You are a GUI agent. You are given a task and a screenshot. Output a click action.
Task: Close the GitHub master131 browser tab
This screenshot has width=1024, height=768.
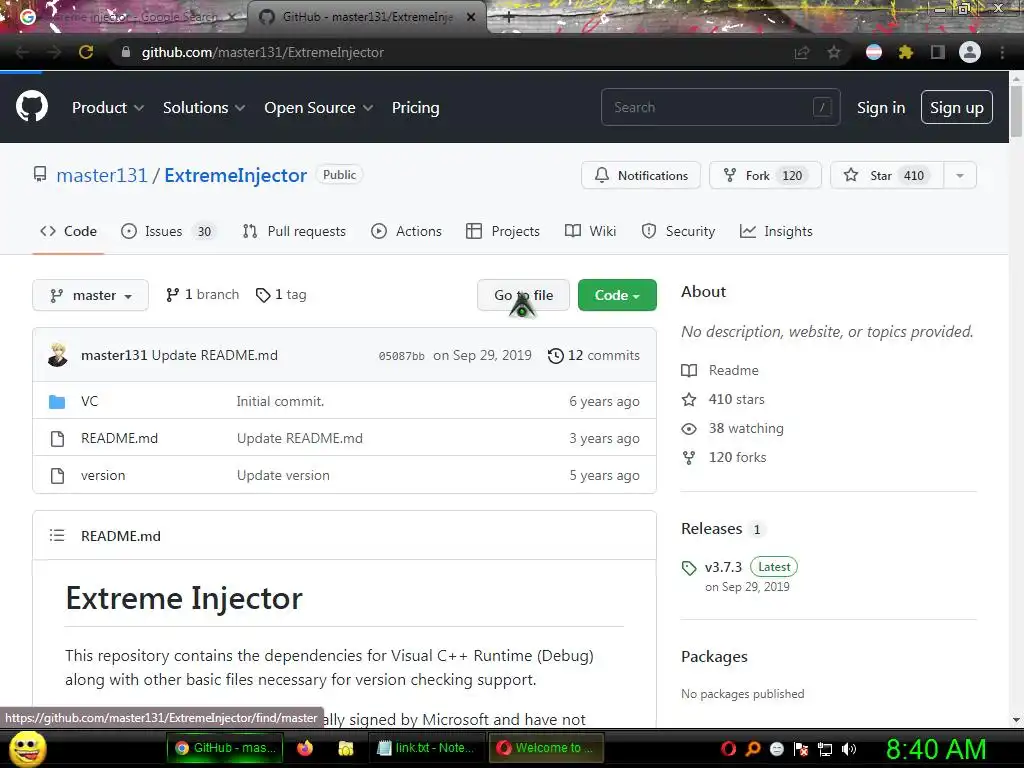[x=471, y=18]
